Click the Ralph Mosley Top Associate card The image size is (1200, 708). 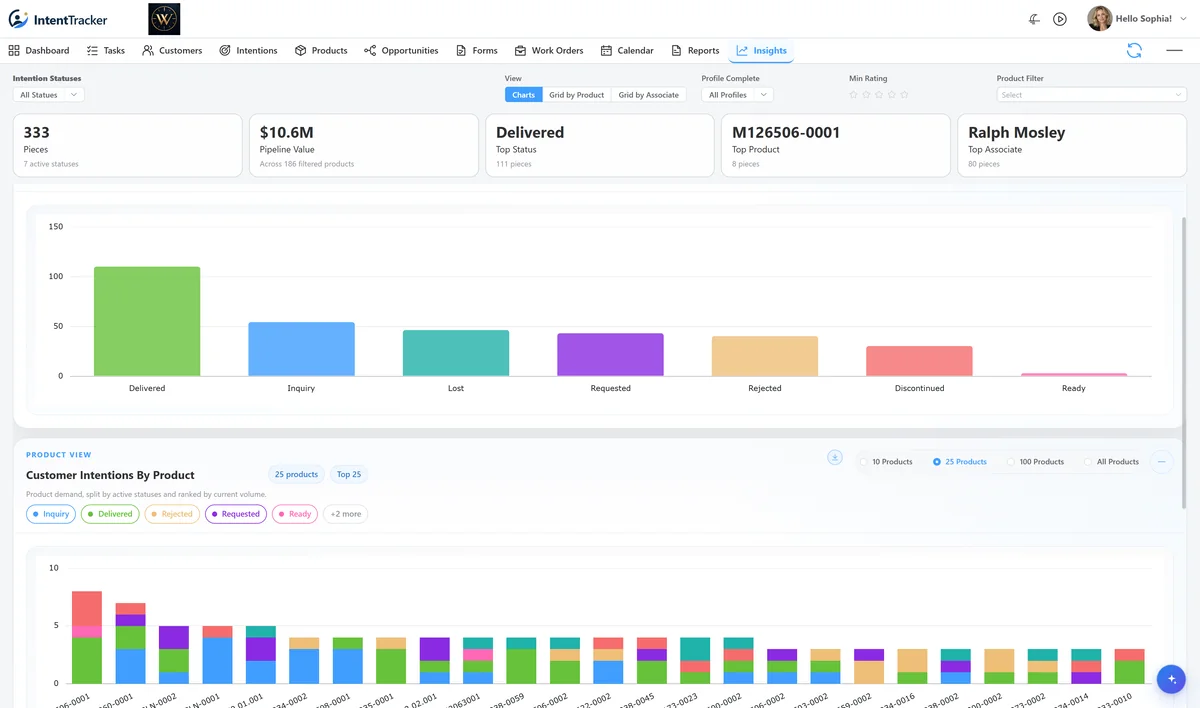(x=1072, y=146)
